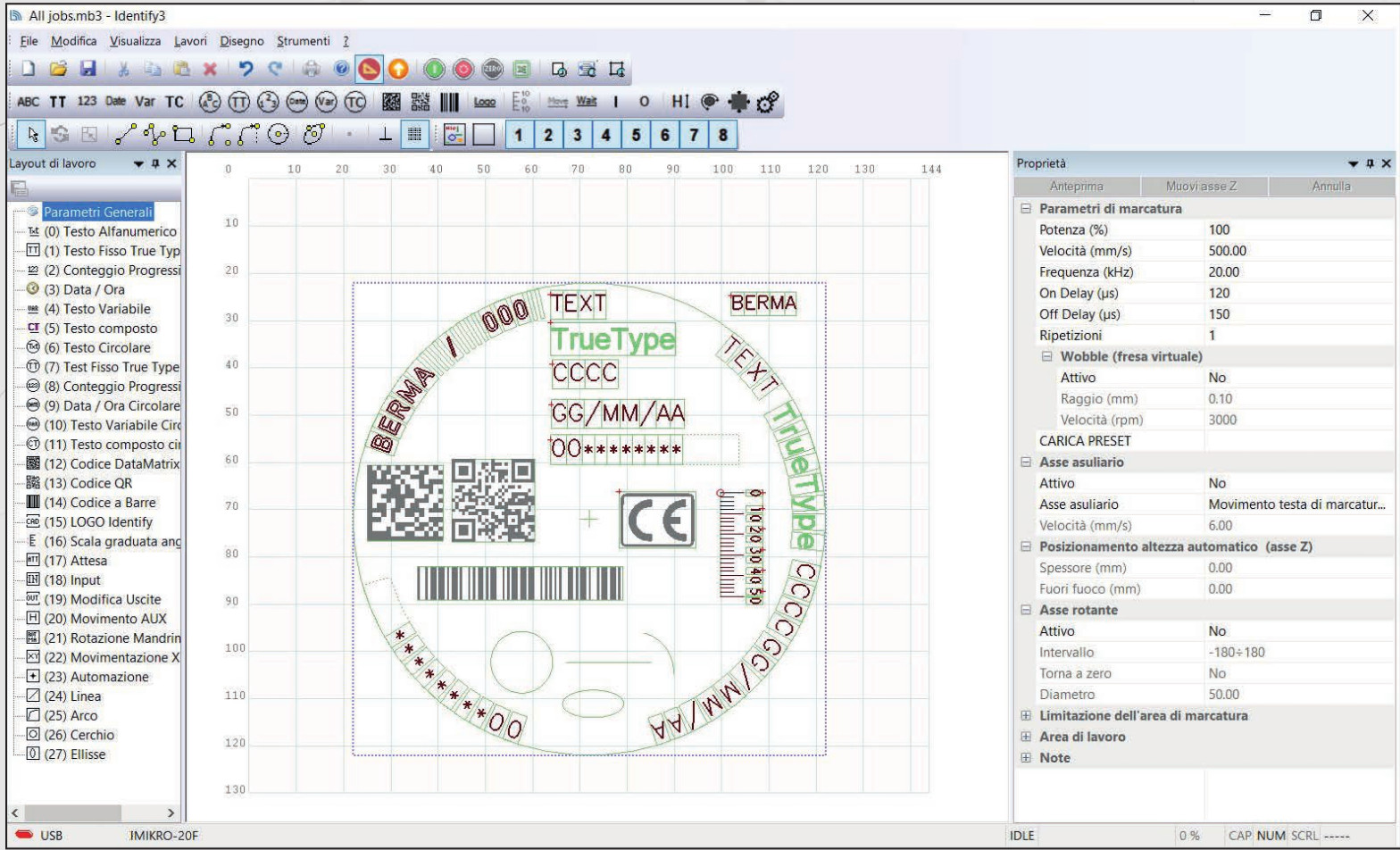1400x850 pixels.
Task: Add circular TT TrueType text
Action: click(239, 102)
